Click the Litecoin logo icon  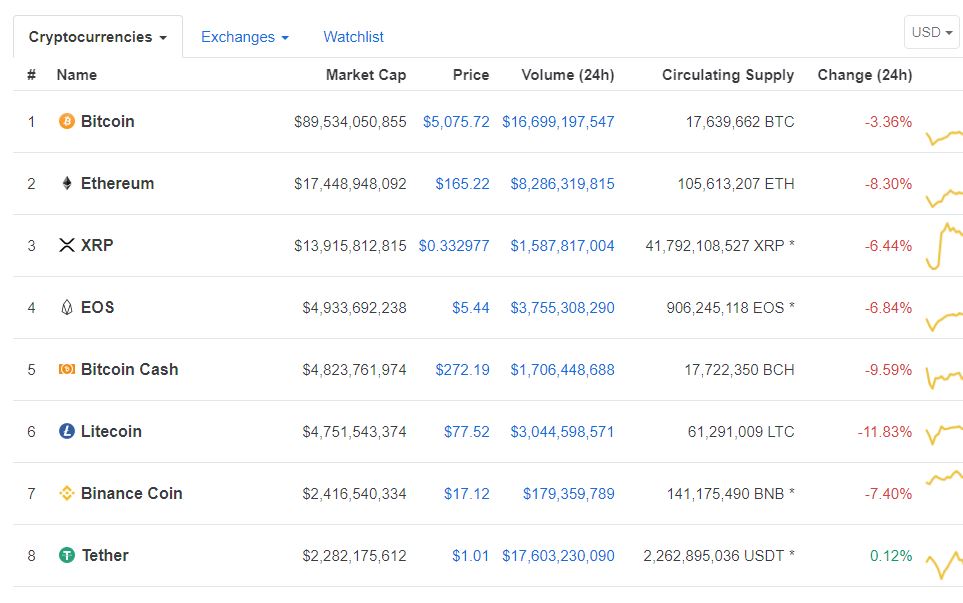(x=67, y=432)
